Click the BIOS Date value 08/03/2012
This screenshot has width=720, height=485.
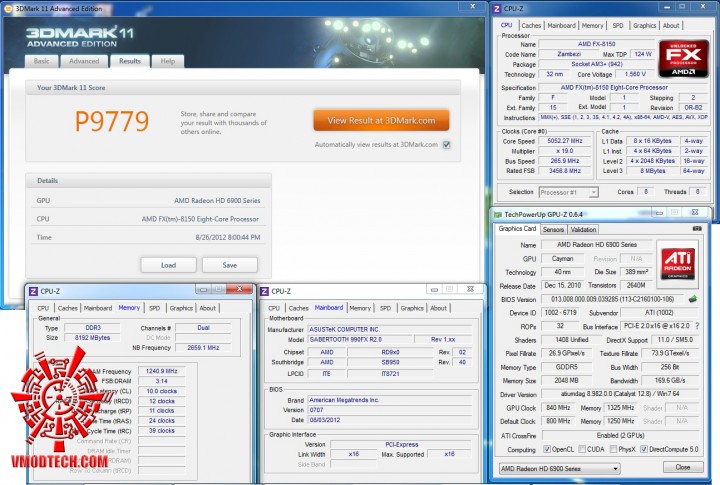(x=389, y=420)
